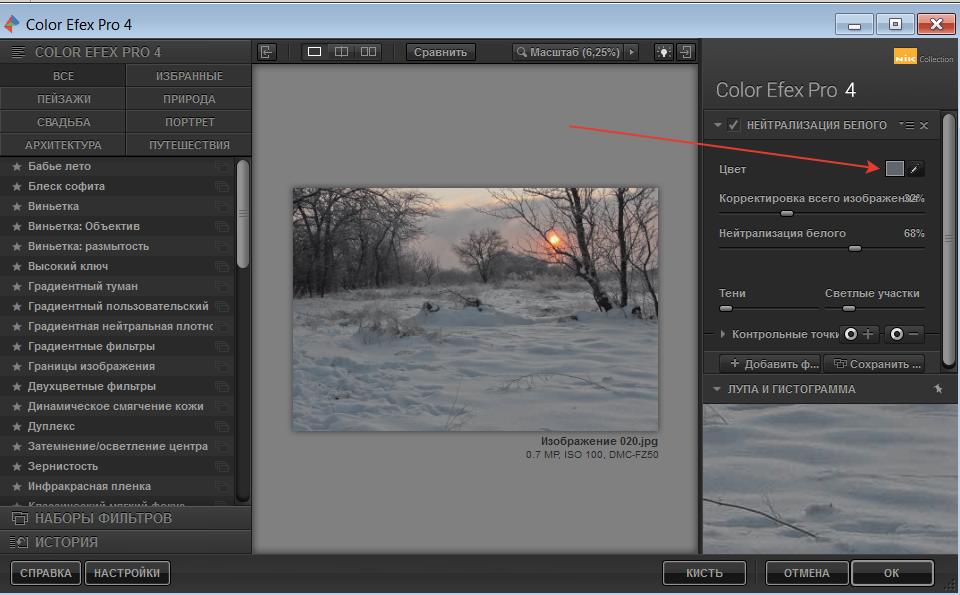Select the Градиентный пользовательский filter
This screenshot has height=595, width=960.
click(117, 306)
